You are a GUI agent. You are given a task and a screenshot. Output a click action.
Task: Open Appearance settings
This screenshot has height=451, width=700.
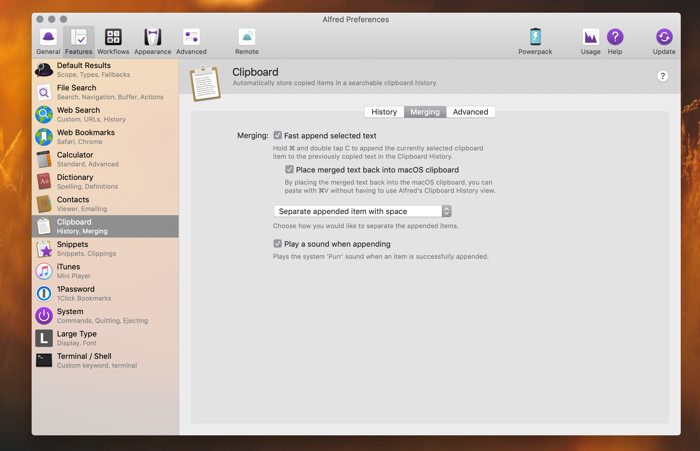[153, 42]
